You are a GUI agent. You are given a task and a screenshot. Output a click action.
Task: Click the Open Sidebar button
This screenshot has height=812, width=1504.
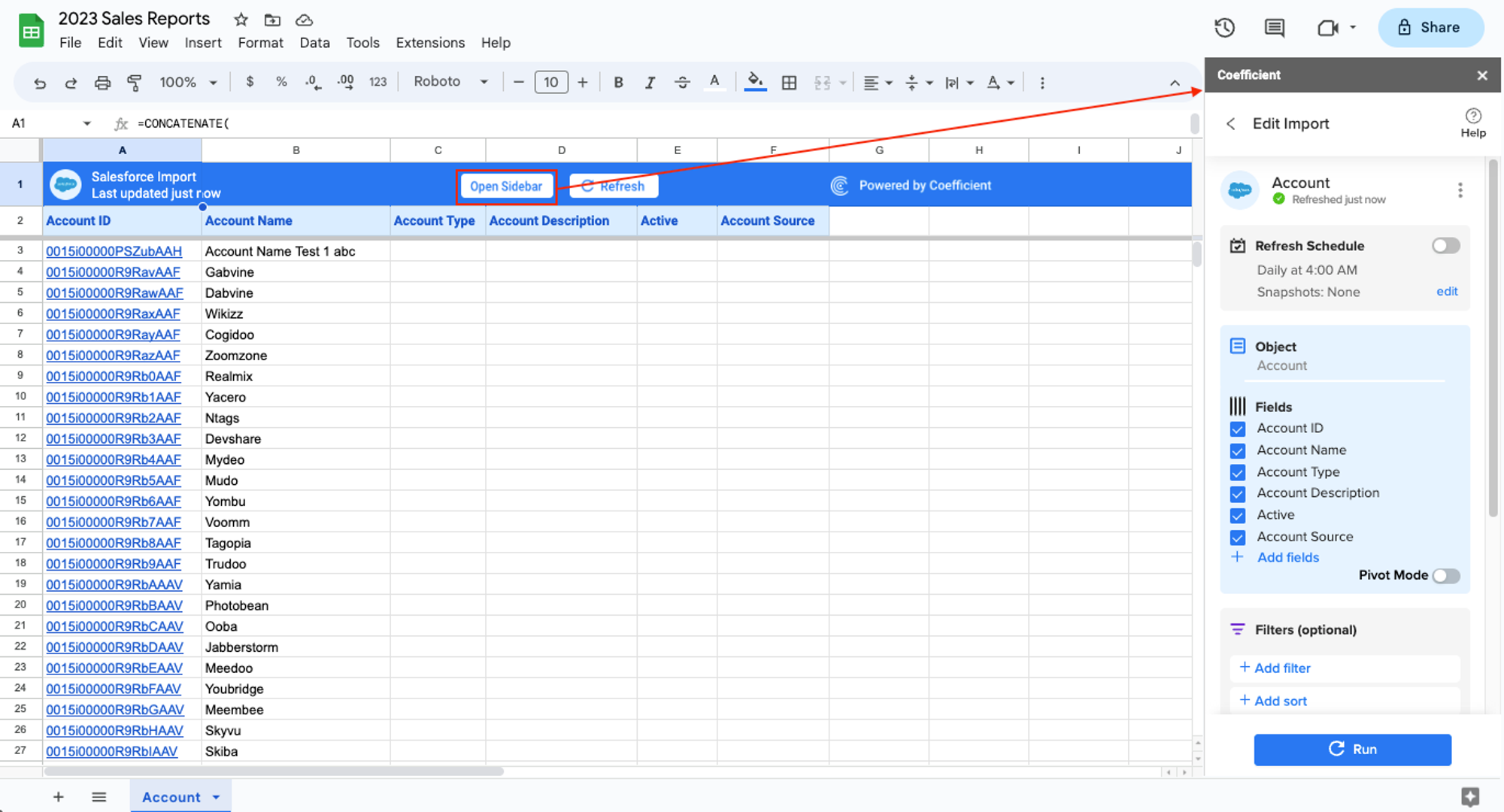click(x=506, y=186)
